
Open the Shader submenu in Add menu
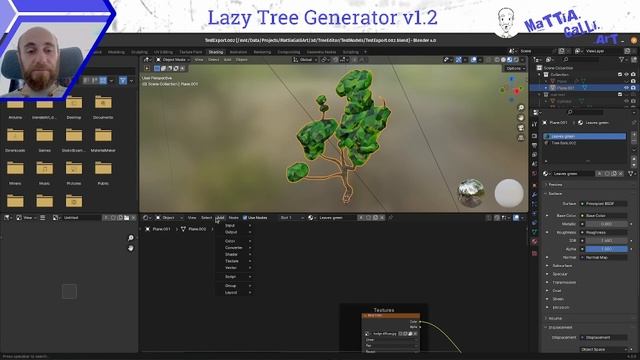pos(234,254)
